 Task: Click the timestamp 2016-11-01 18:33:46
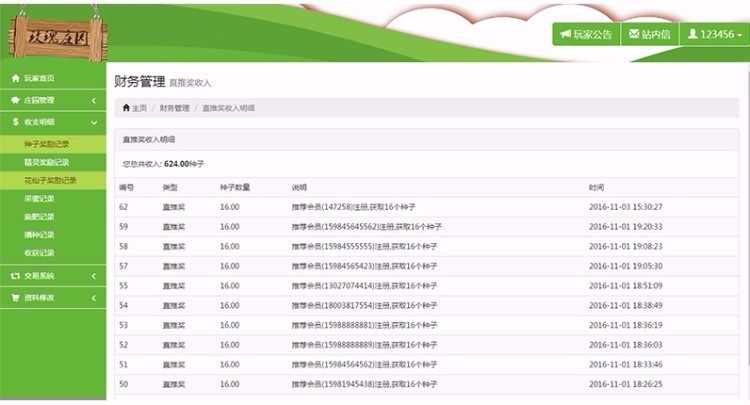tap(626, 364)
